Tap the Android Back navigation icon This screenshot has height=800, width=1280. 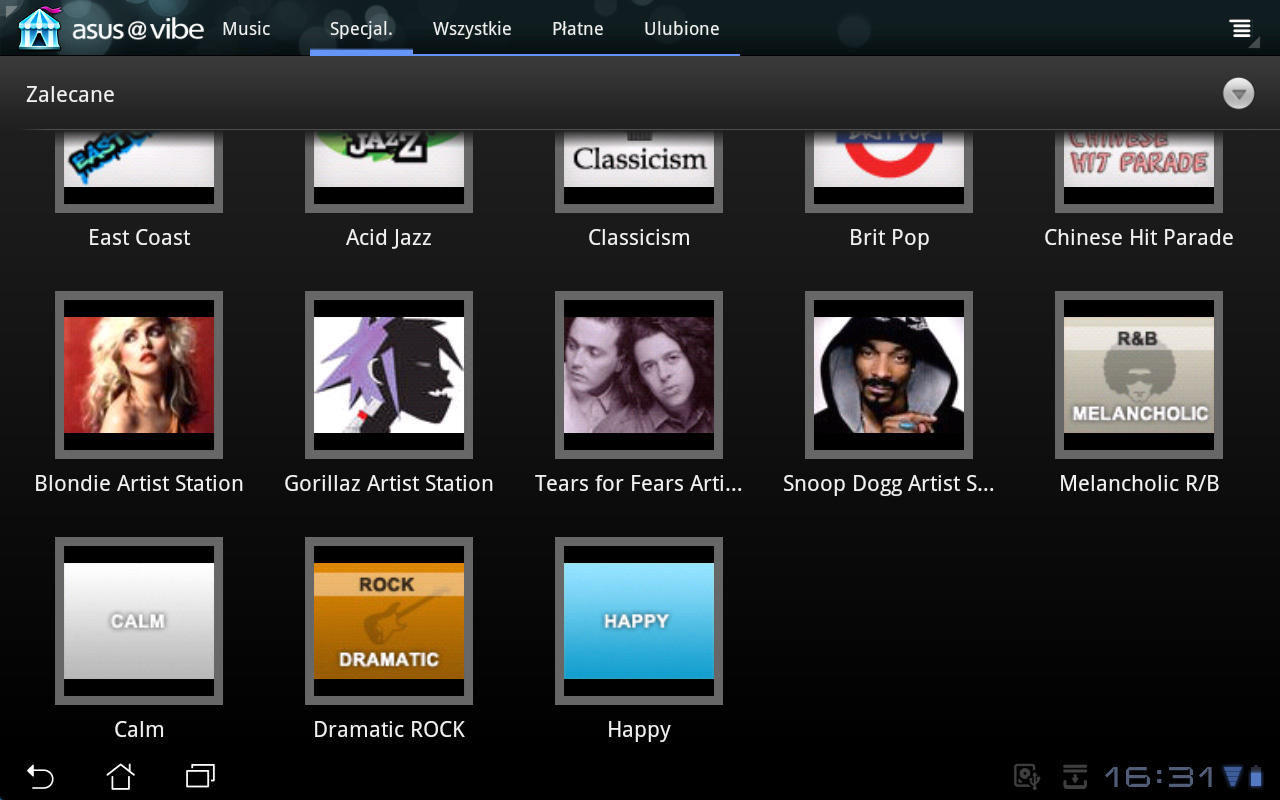pyautogui.click(x=40, y=776)
